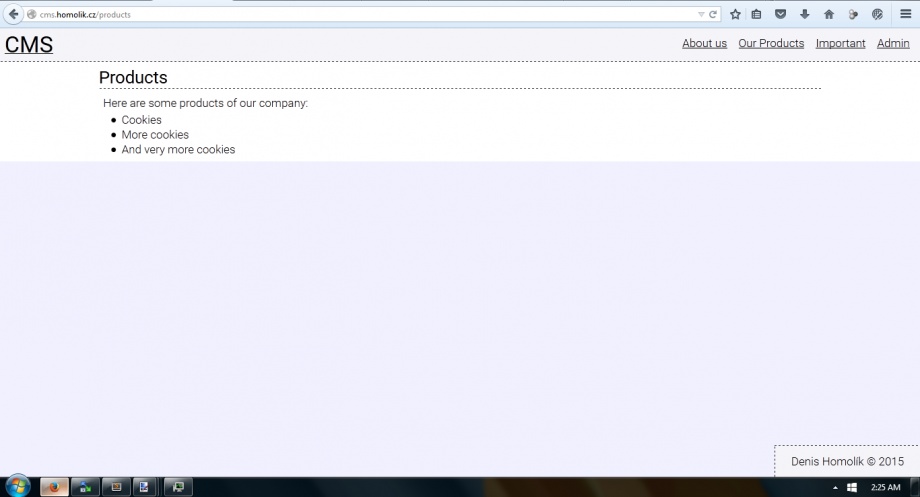Go to the Firefox home page
Screen dimensions: 920x497
coord(828,15)
